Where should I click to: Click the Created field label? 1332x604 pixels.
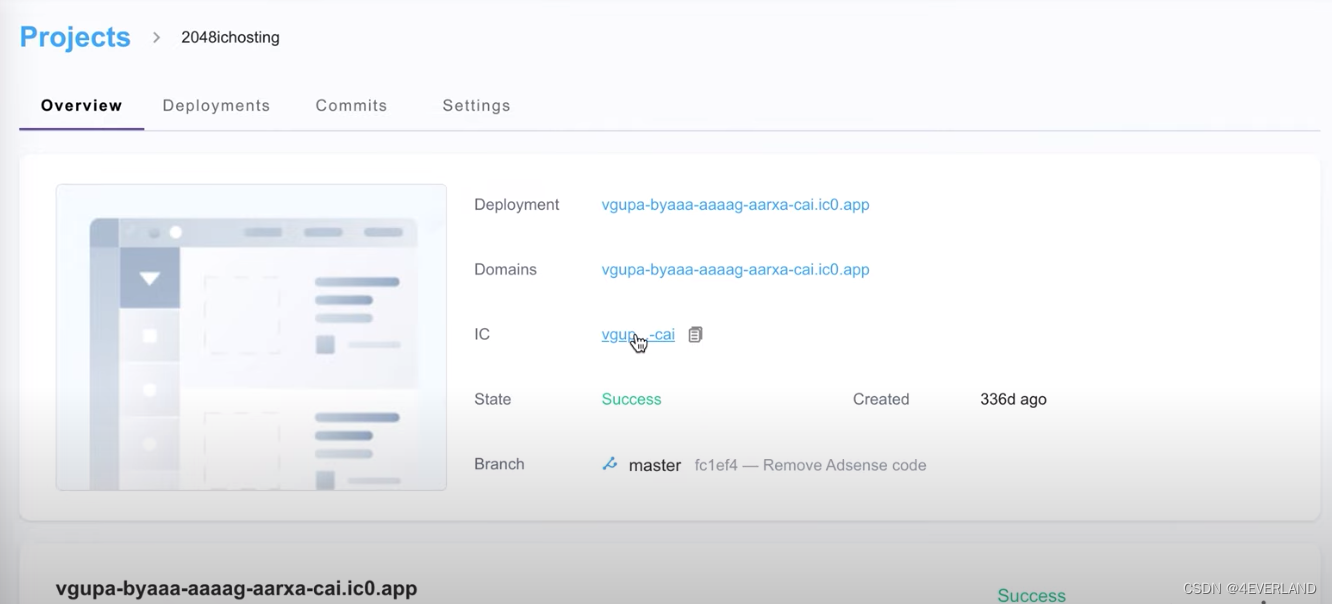pyautogui.click(x=881, y=399)
